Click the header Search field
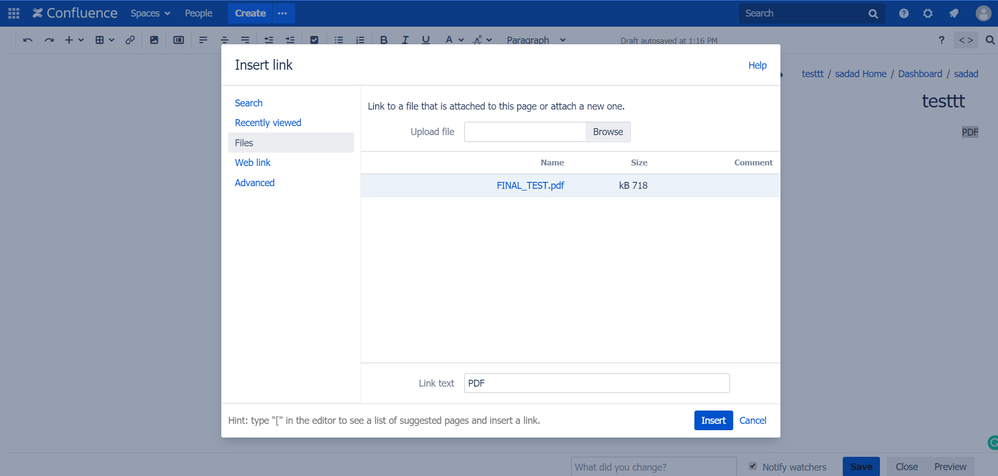 tap(812, 13)
